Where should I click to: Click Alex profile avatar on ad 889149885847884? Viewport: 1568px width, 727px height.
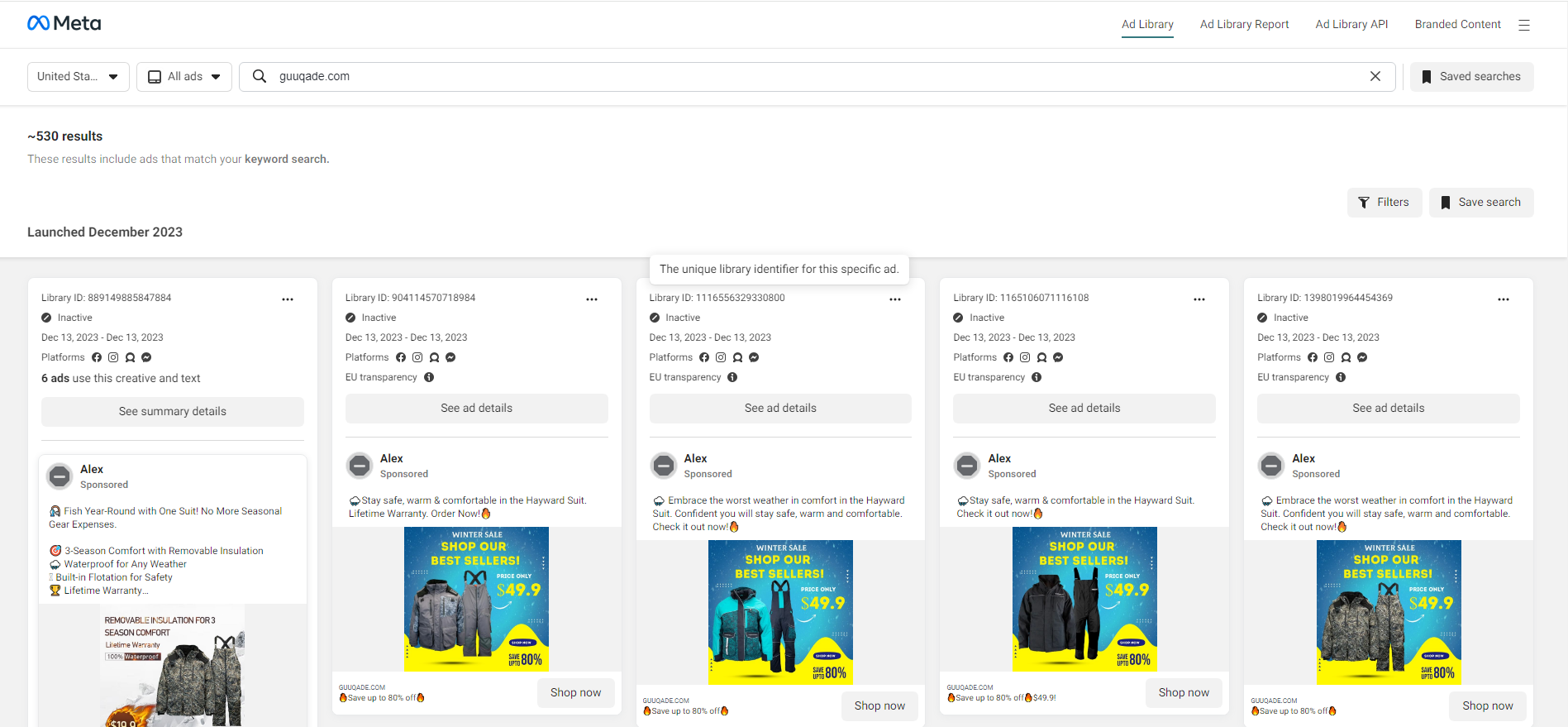60,476
